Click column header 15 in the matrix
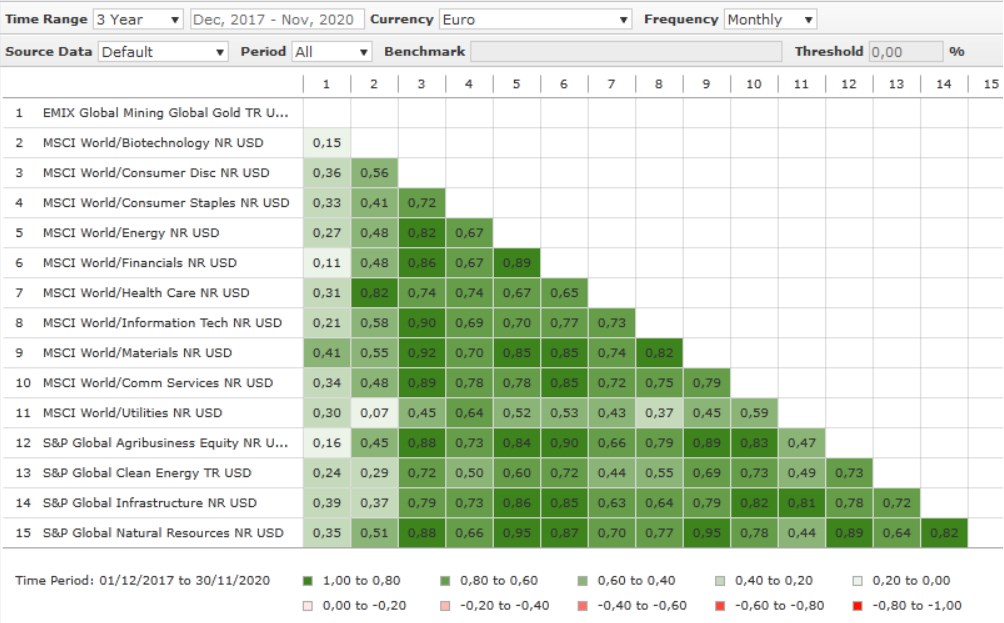 pos(990,84)
